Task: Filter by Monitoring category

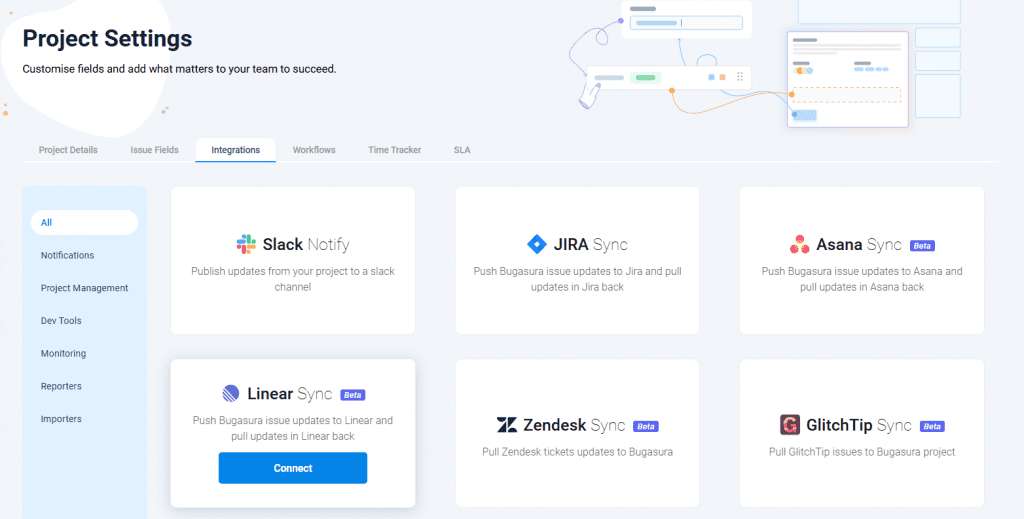Action: pos(63,354)
